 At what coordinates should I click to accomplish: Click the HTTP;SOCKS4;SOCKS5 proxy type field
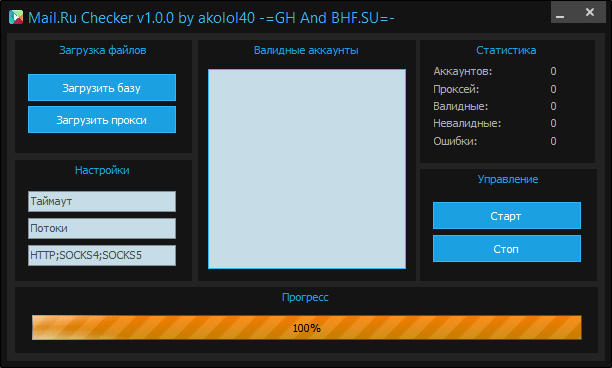point(102,255)
